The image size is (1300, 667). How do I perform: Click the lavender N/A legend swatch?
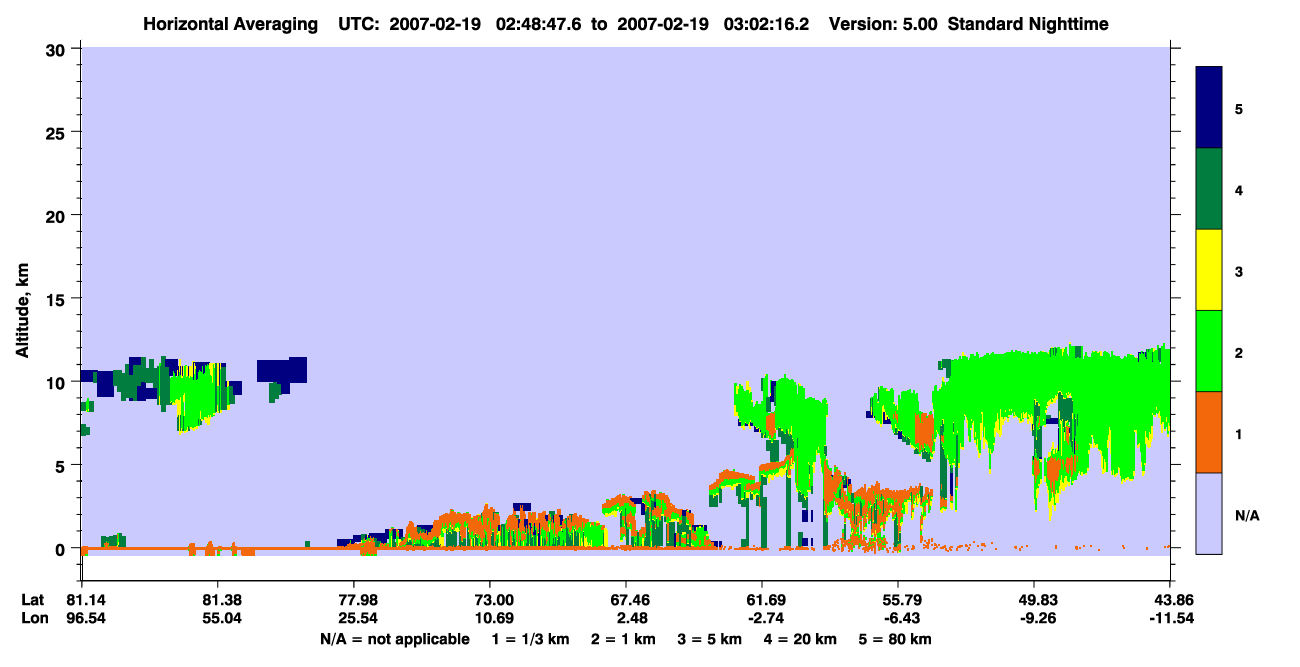click(1209, 513)
